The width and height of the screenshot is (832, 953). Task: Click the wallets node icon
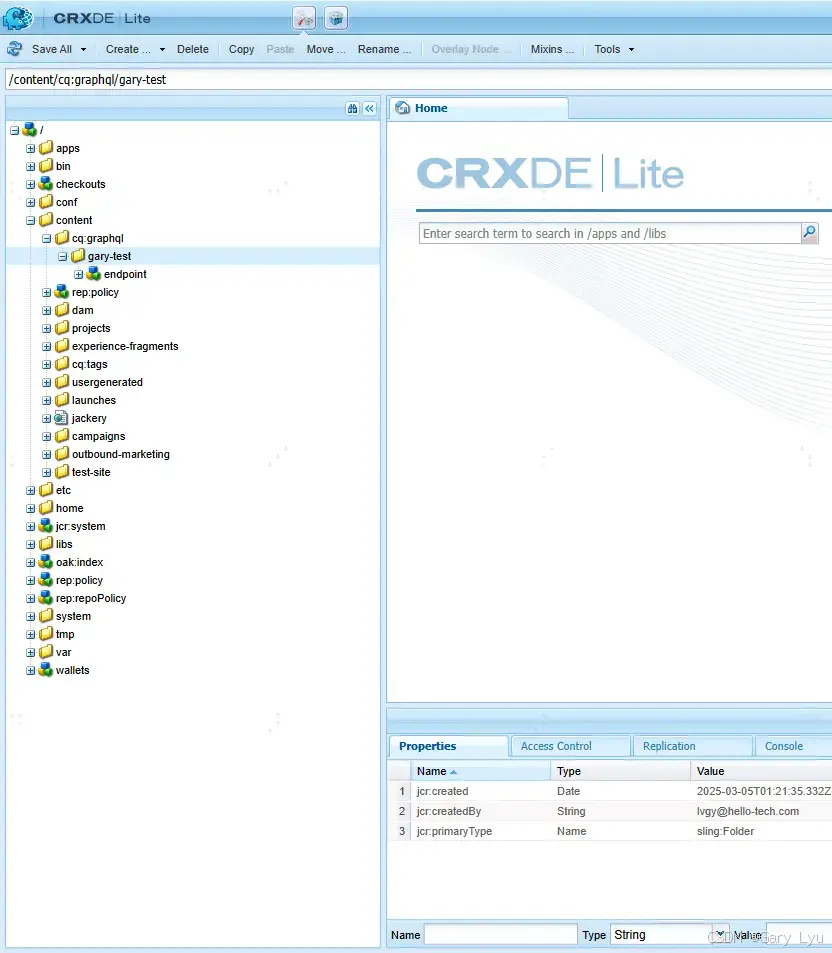[x=46, y=670]
